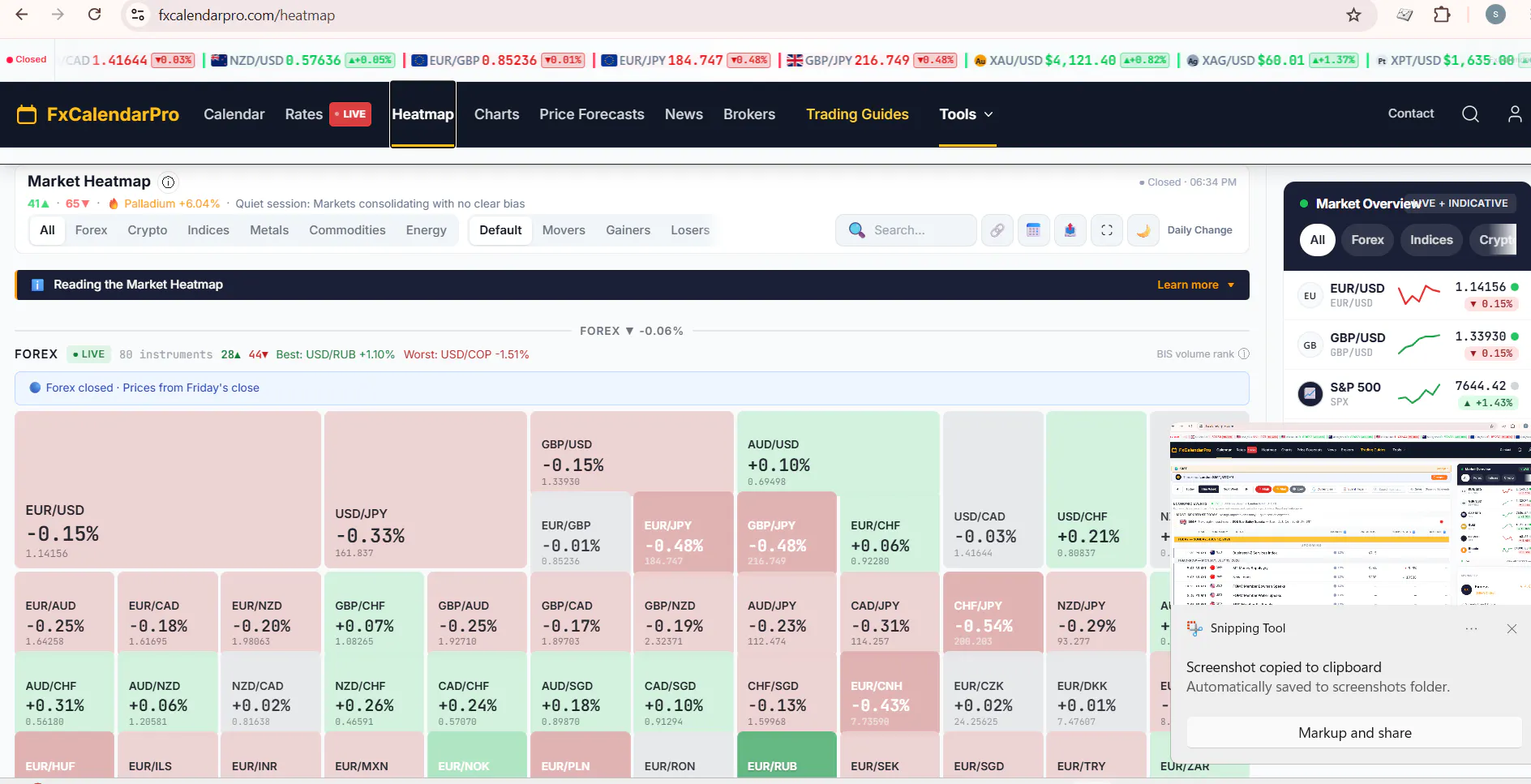Open the News nav item
This screenshot has width=1531, height=784.
(684, 114)
